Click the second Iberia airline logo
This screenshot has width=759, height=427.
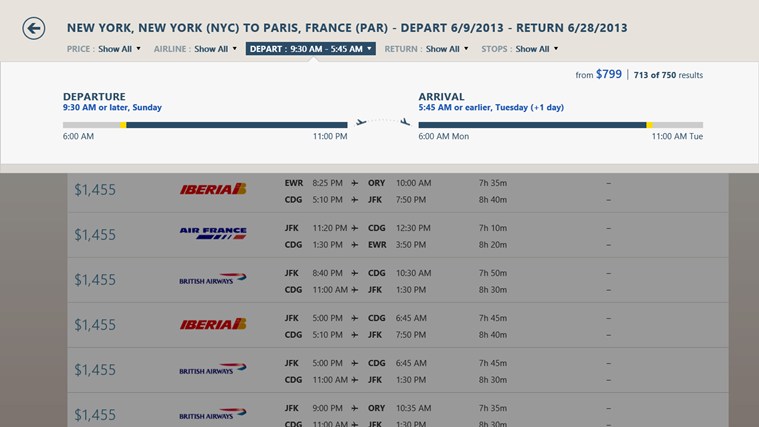[213, 324]
